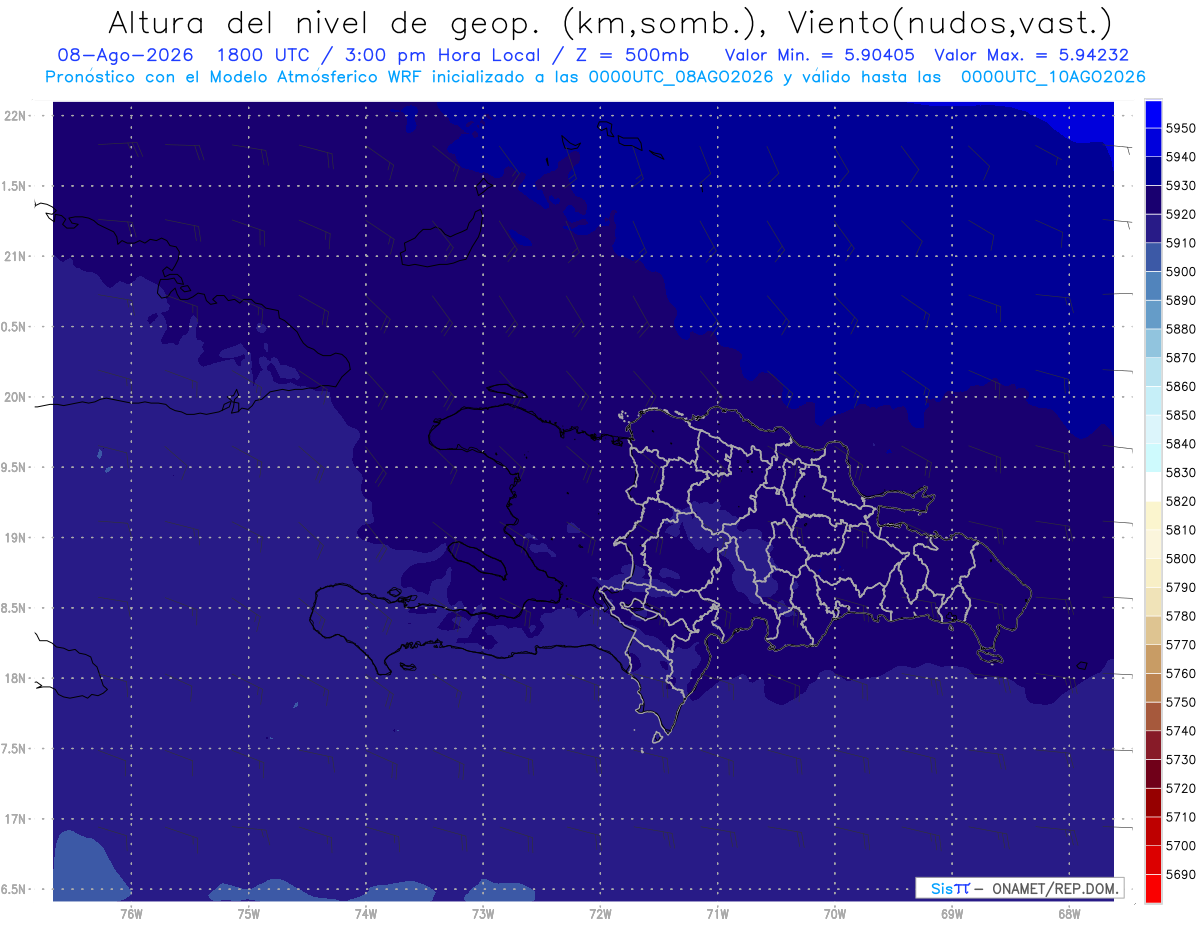The height and width of the screenshot is (927, 1200).
Task: Click the '74W' longitude label
Action: pyautogui.click(x=366, y=913)
